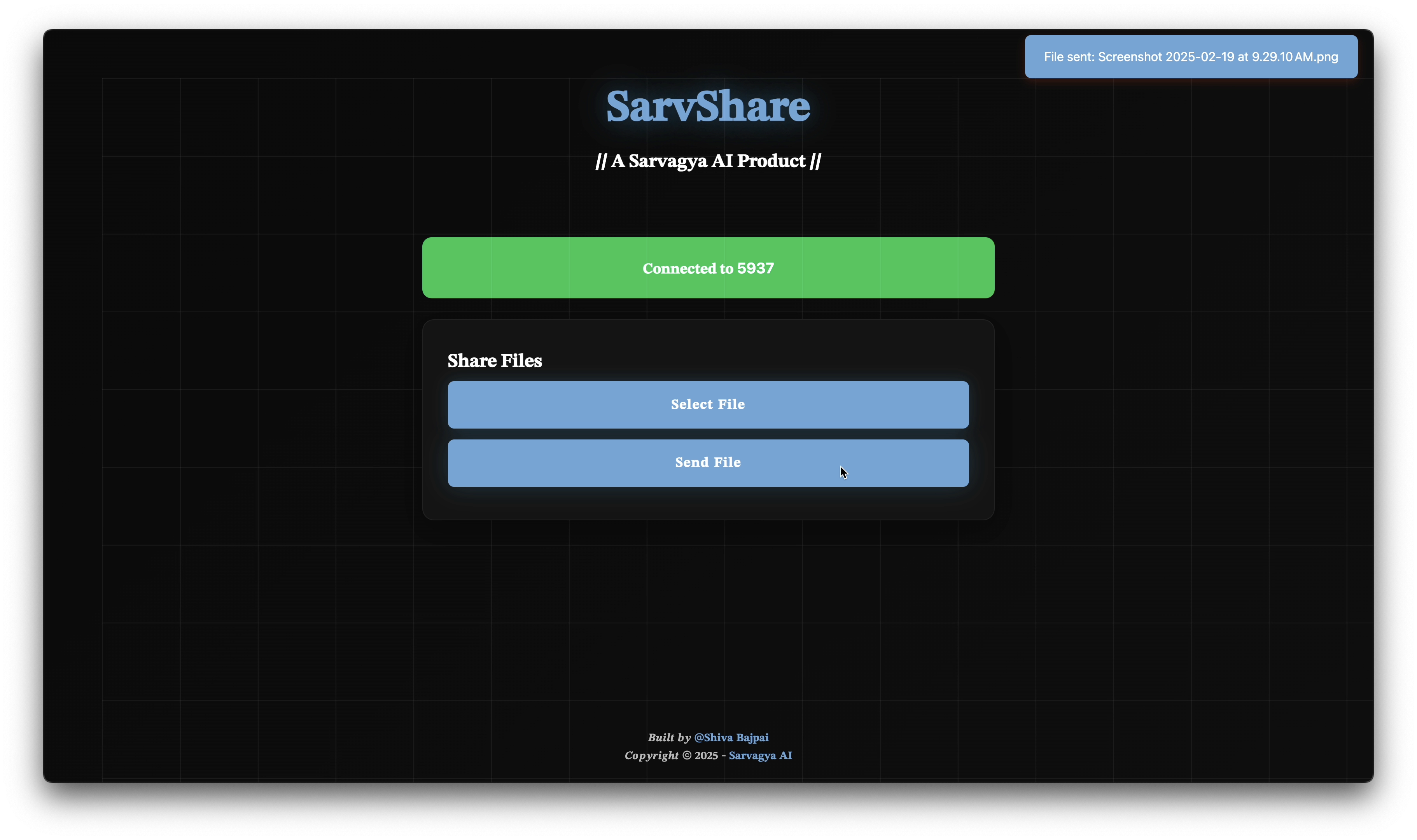Click the File sent label in toast
This screenshot has width=1417, height=840.
tap(1069, 57)
